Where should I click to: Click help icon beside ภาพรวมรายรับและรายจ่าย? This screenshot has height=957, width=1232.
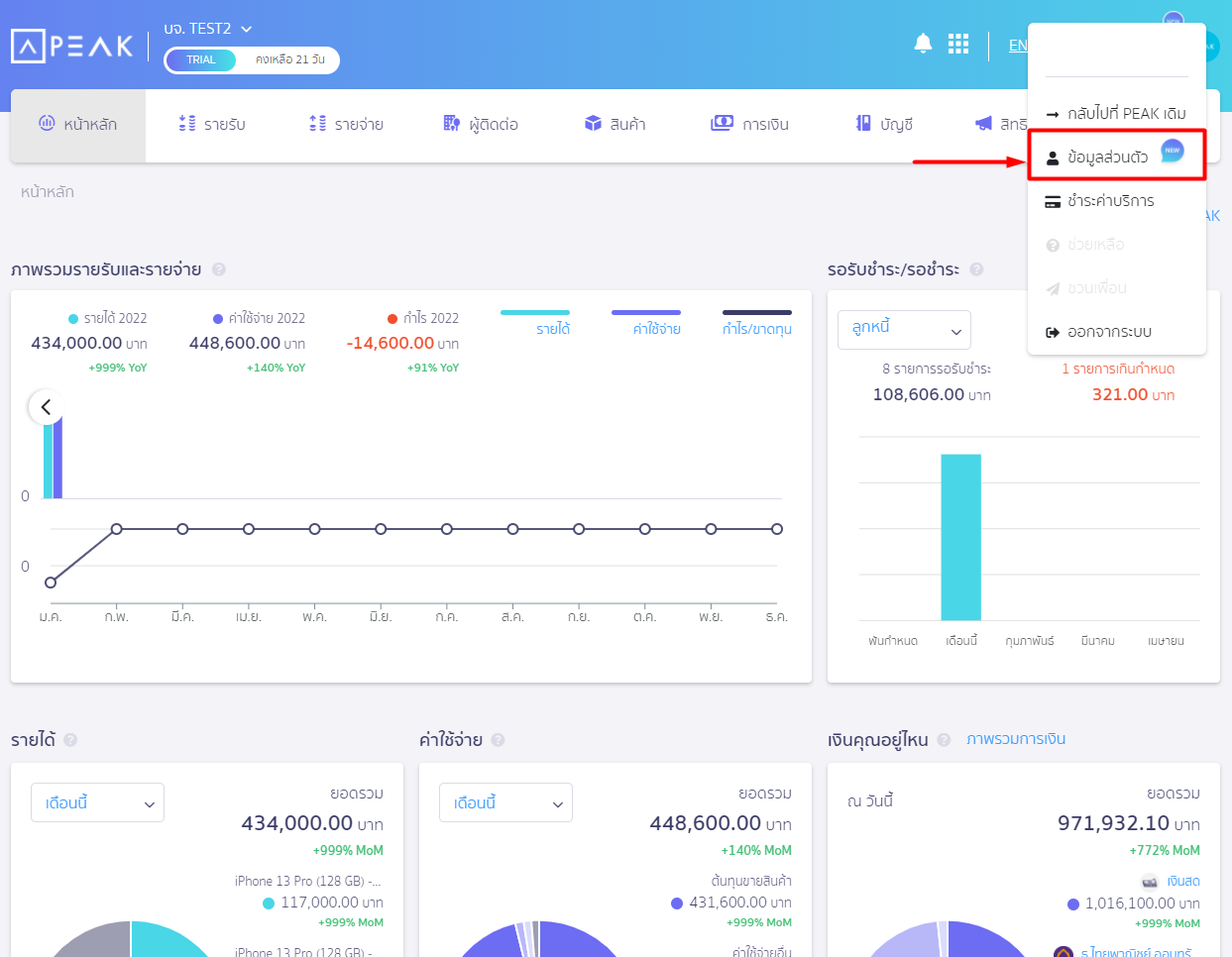pos(219,268)
